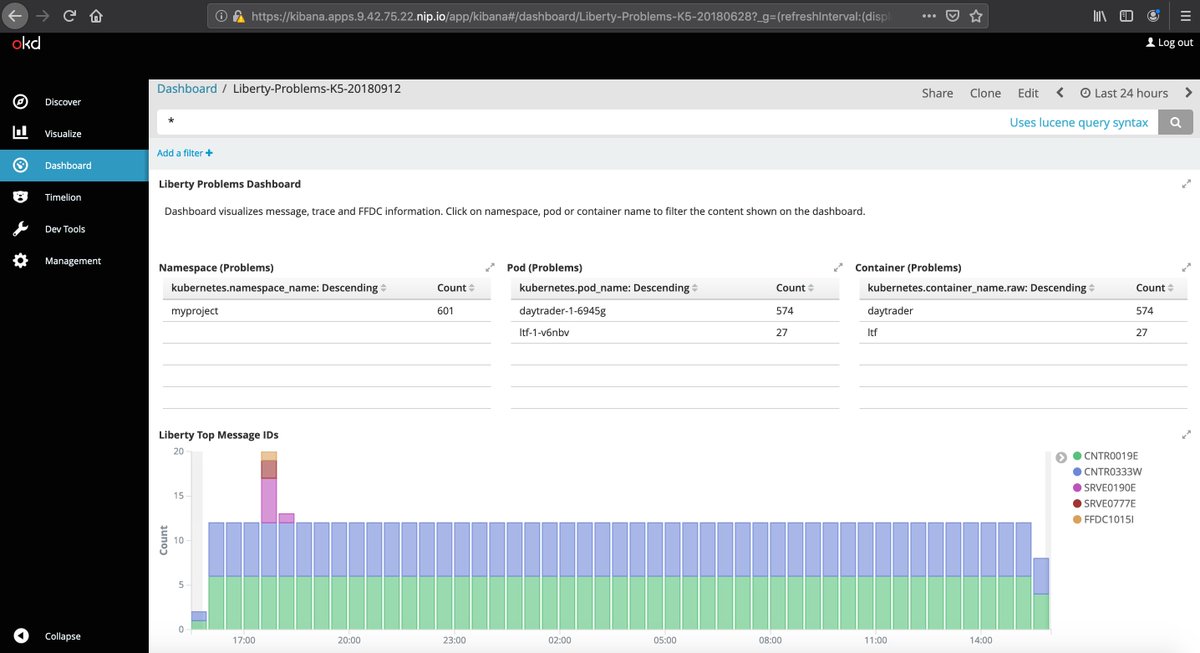
Task: Go to Timelion in sidebar
Action: click(63, 198)
